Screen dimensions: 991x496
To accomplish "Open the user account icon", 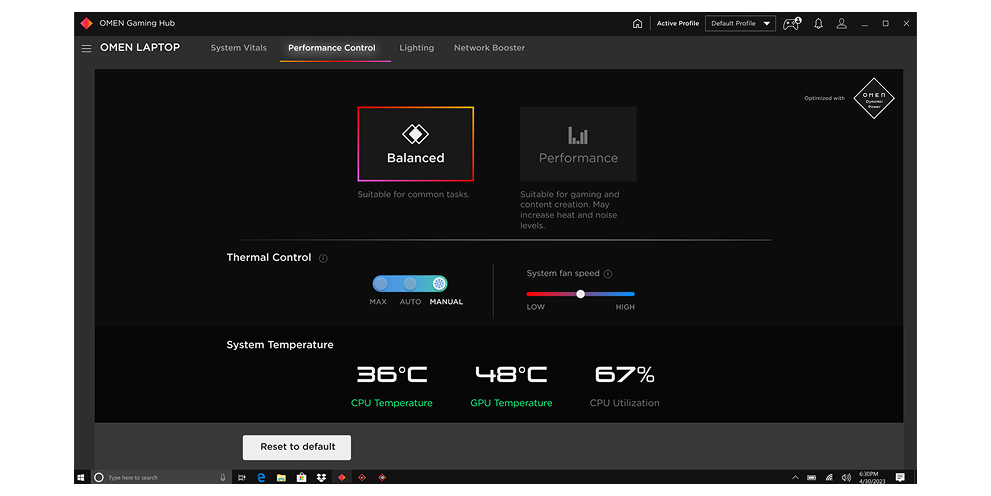I will 842,23.
